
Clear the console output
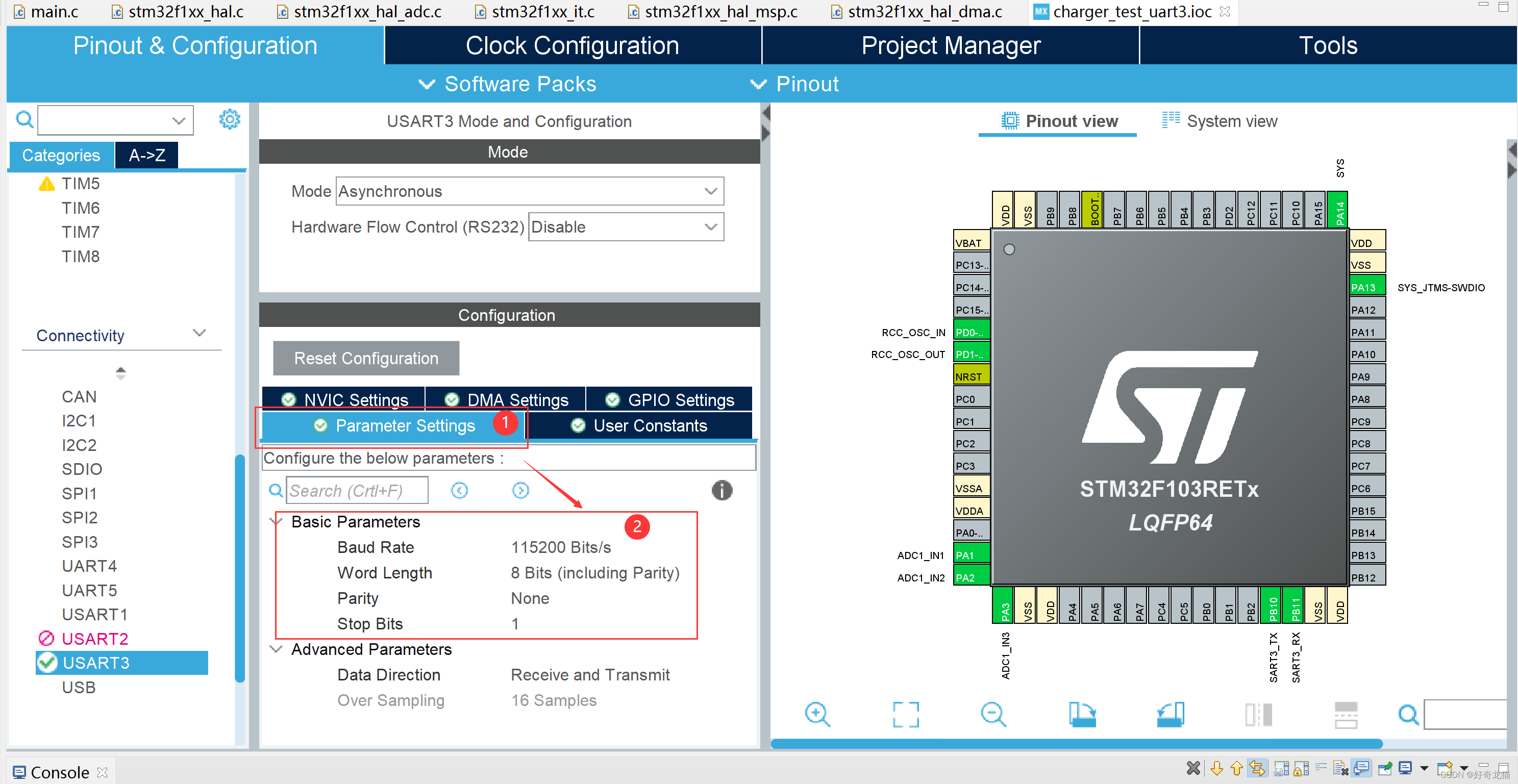click(x=1340, y=768)
